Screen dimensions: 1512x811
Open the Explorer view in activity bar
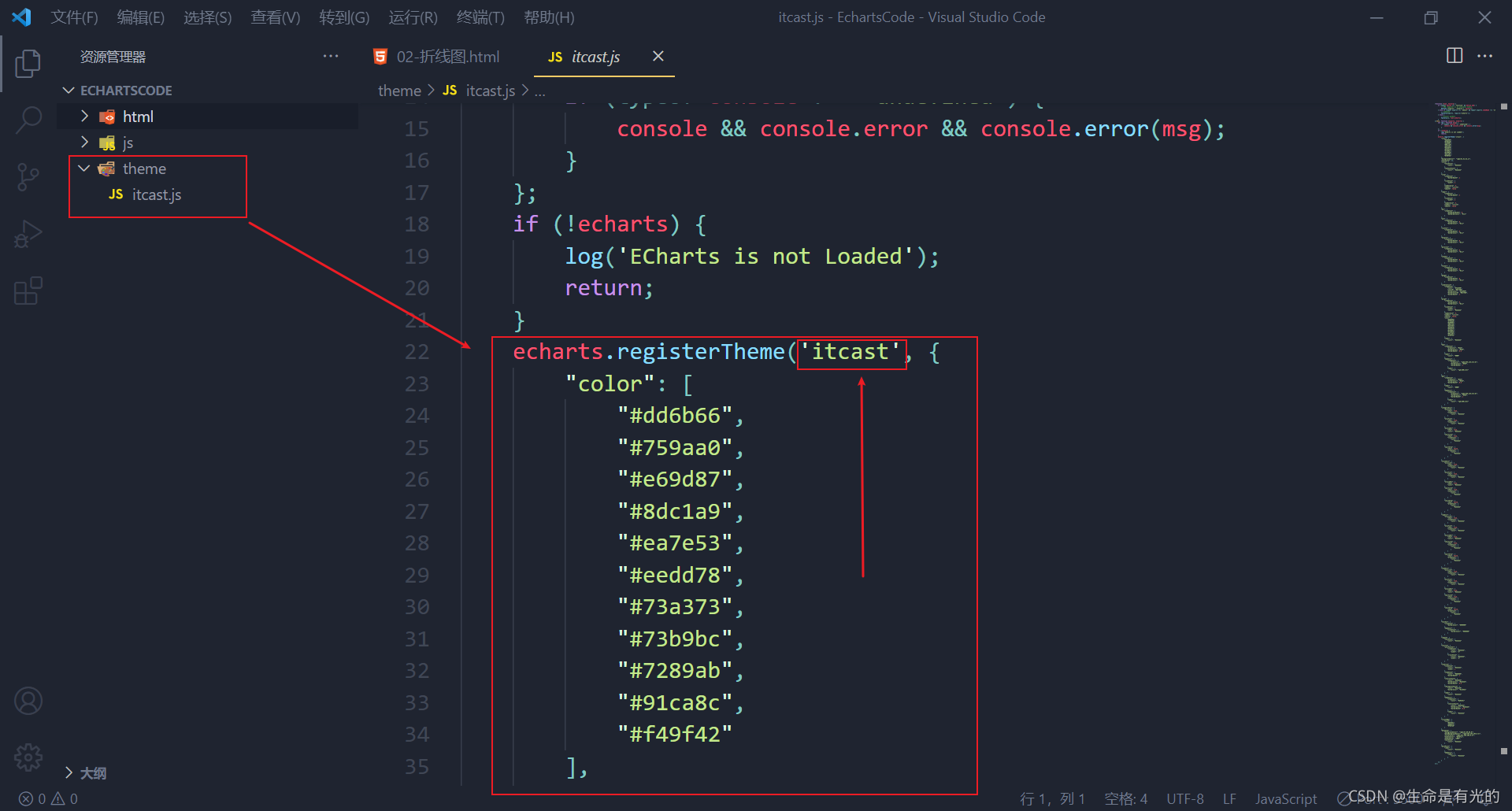click(28, 63)
